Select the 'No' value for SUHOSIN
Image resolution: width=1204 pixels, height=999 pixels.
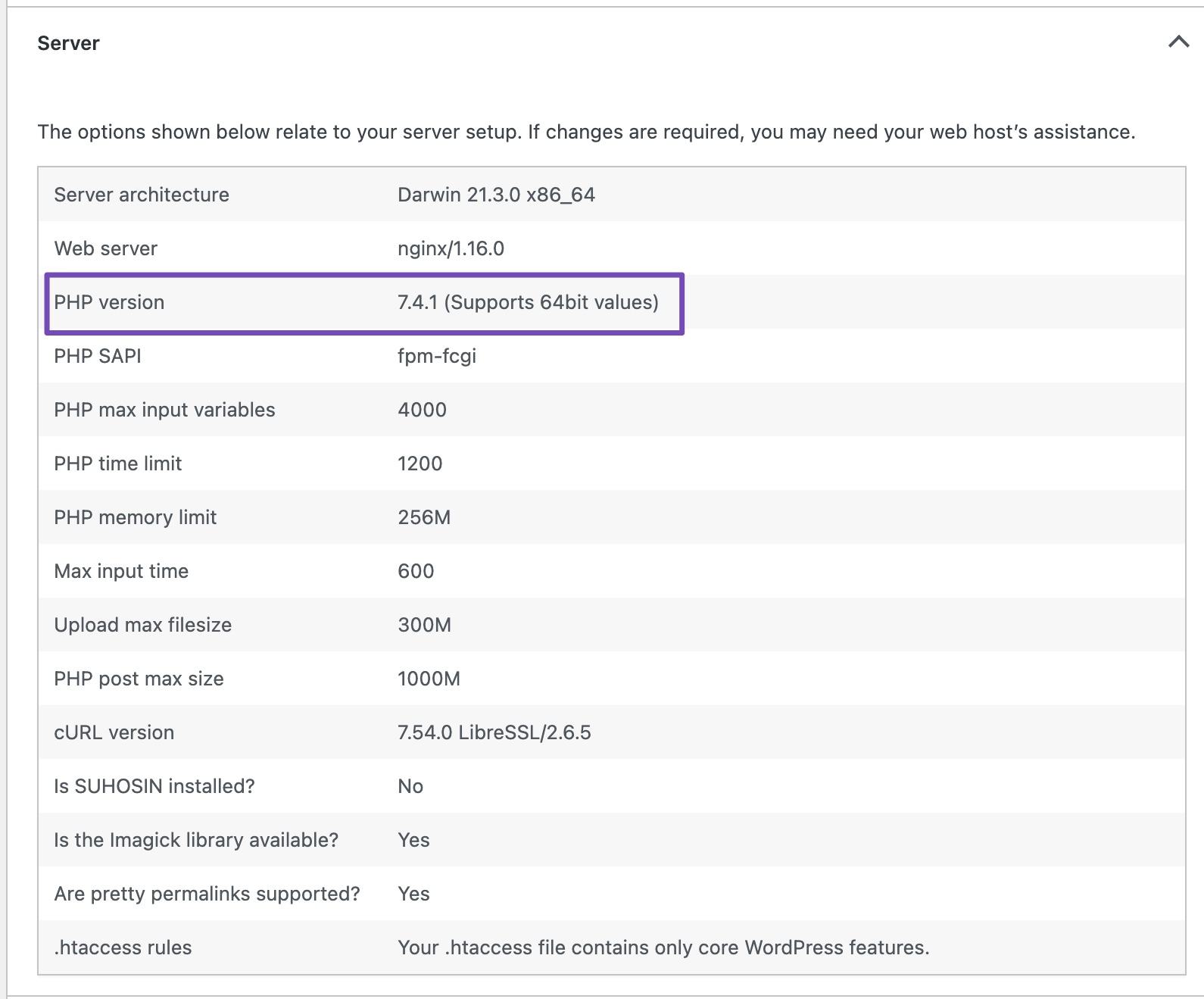coord(410,786)
